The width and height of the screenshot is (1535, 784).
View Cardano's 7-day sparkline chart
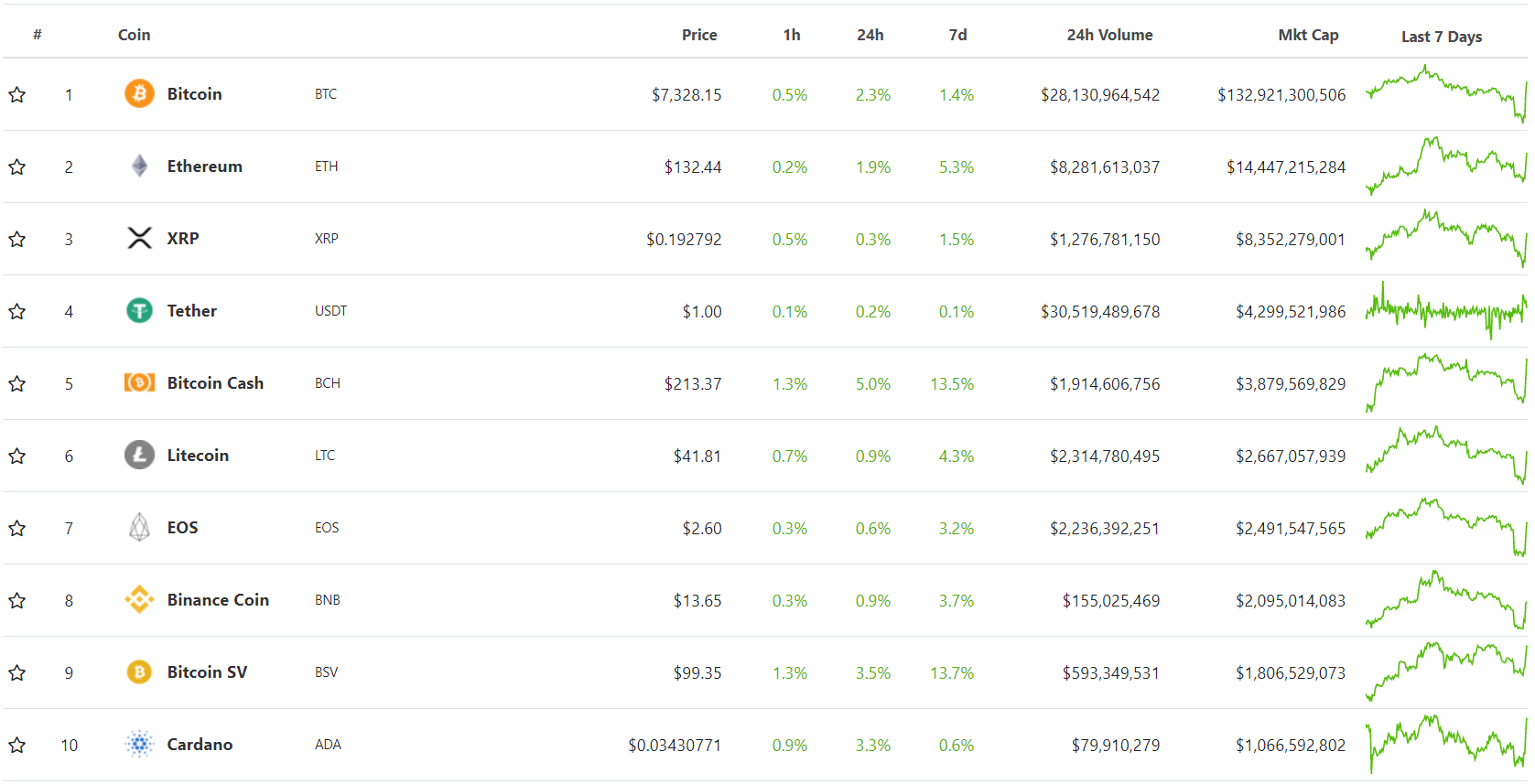click(x=1446, y=744)
